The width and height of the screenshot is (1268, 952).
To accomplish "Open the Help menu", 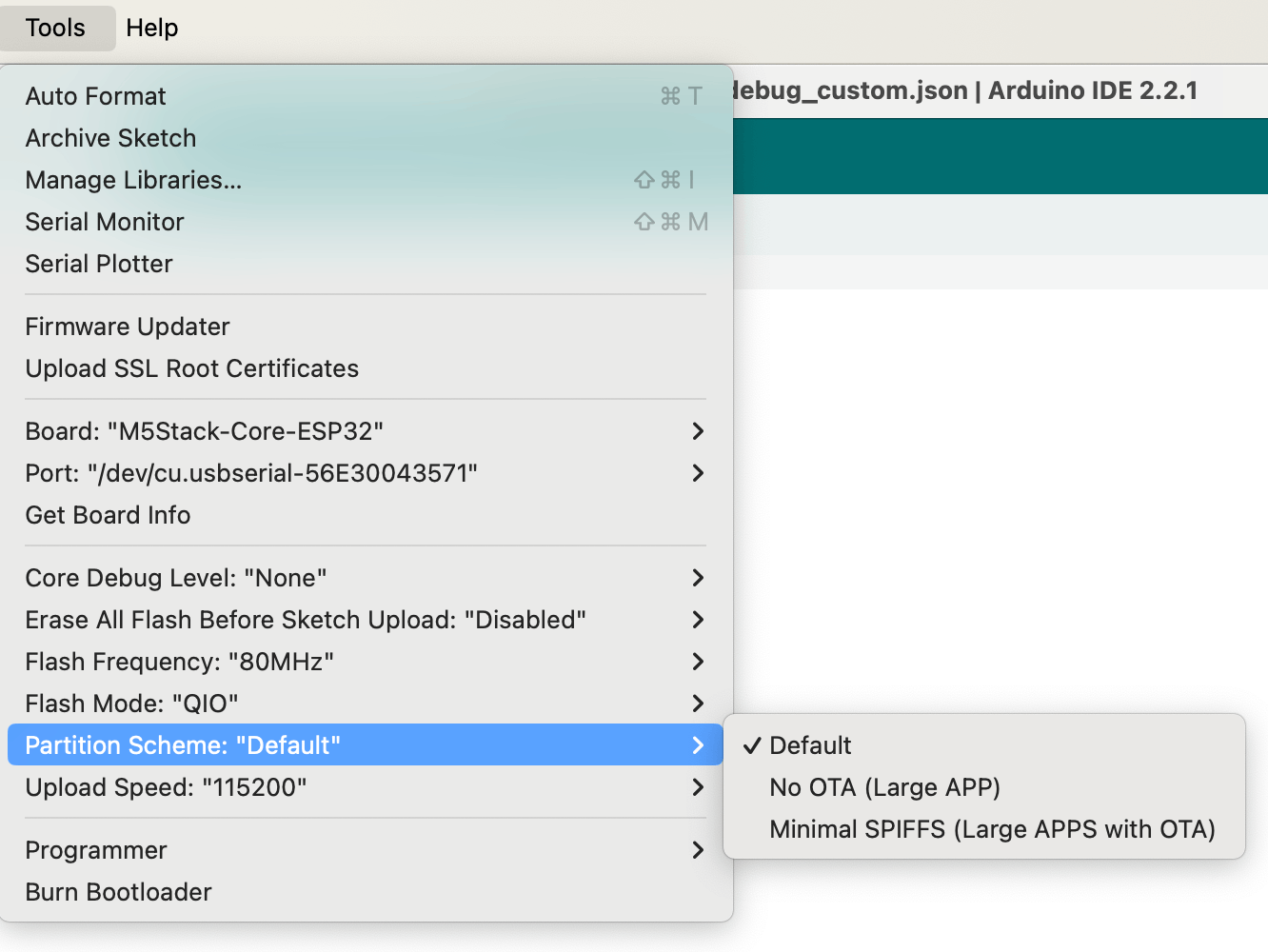I will [152, 28].
